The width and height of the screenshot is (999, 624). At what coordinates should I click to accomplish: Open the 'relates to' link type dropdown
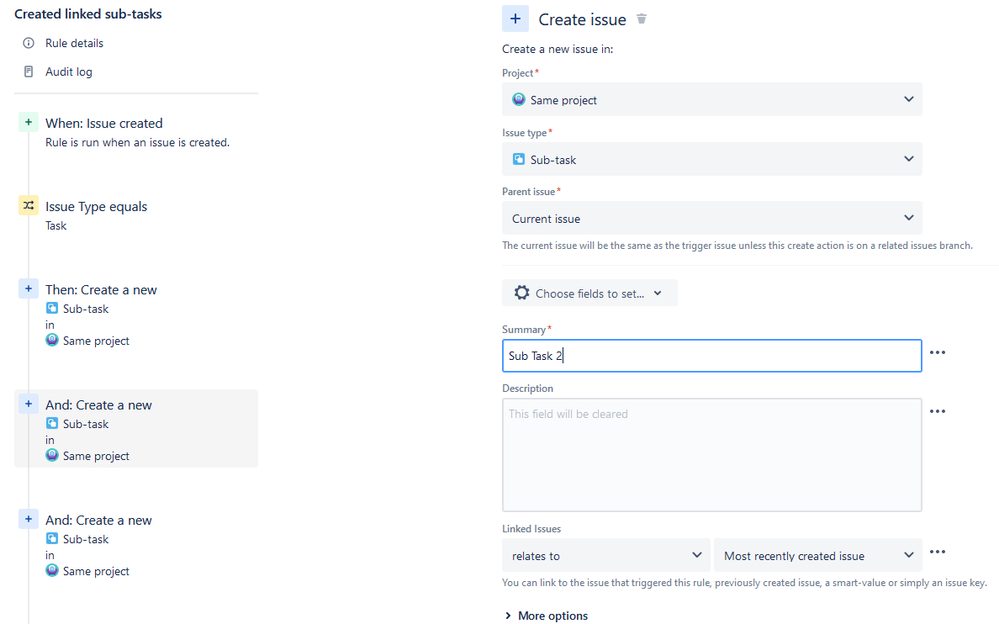[605, 556]
